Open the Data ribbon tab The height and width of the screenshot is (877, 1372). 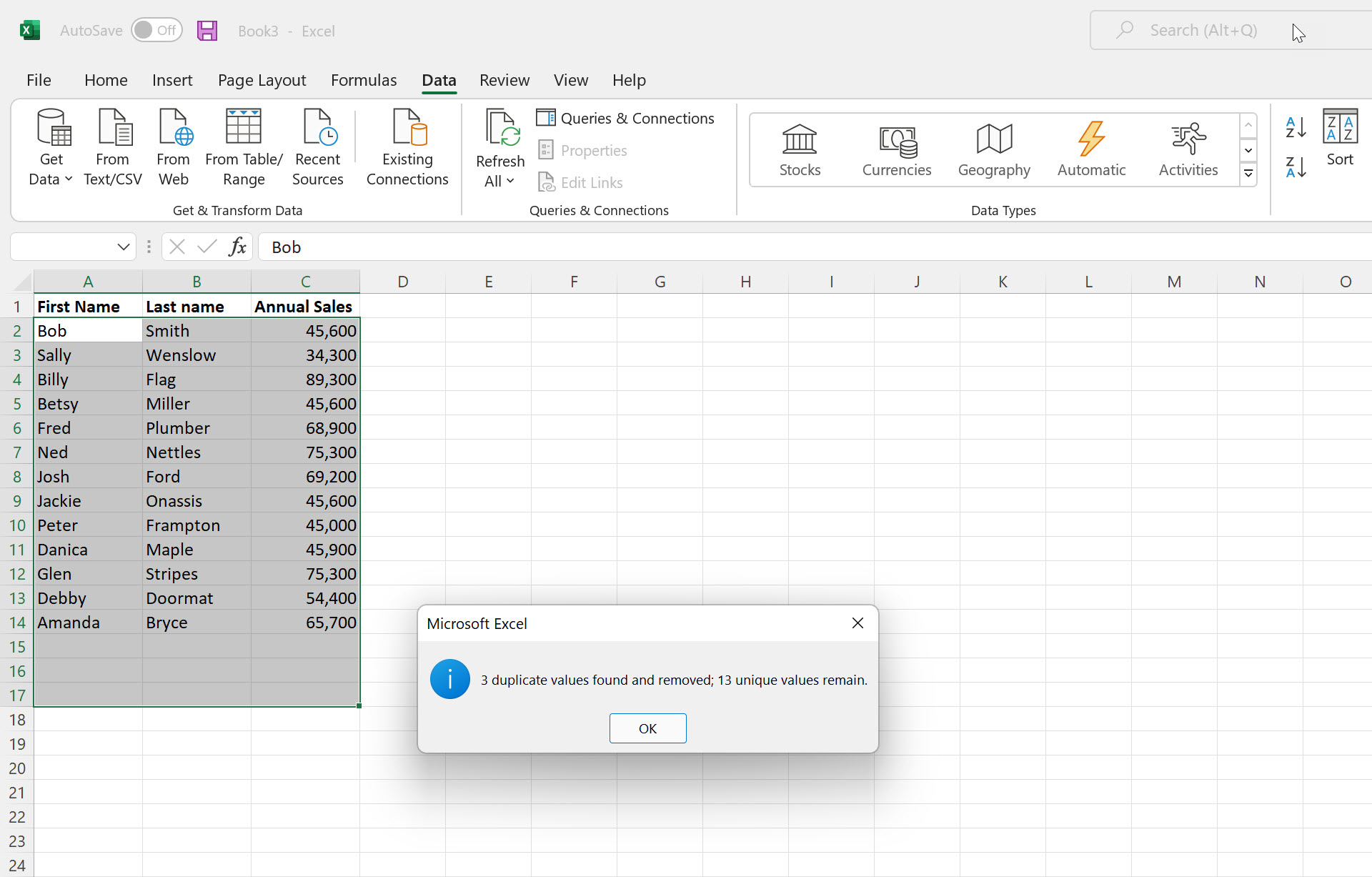[438, 80]
